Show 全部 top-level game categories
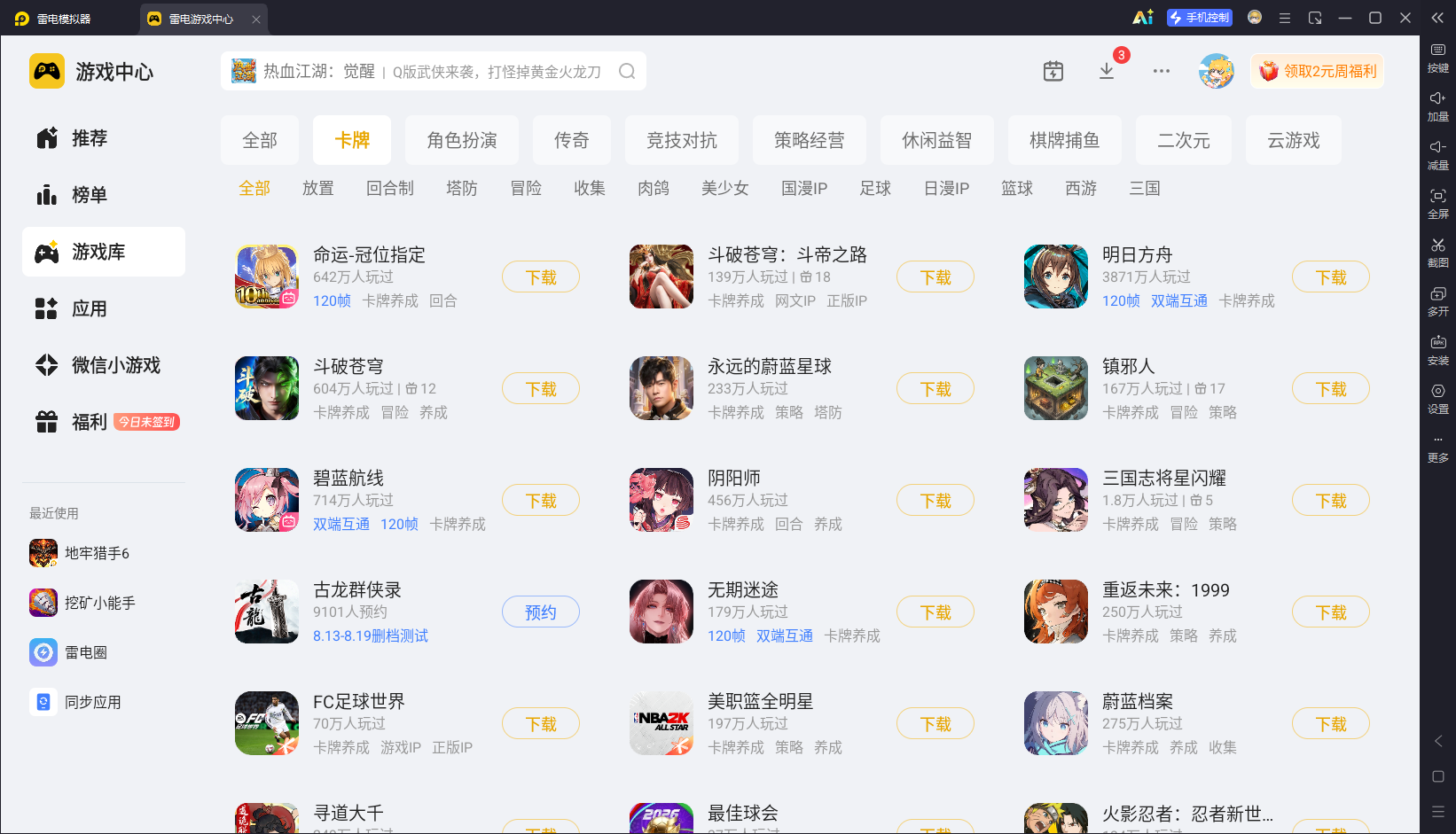The image size is (1456, 834). pos(260,140)
